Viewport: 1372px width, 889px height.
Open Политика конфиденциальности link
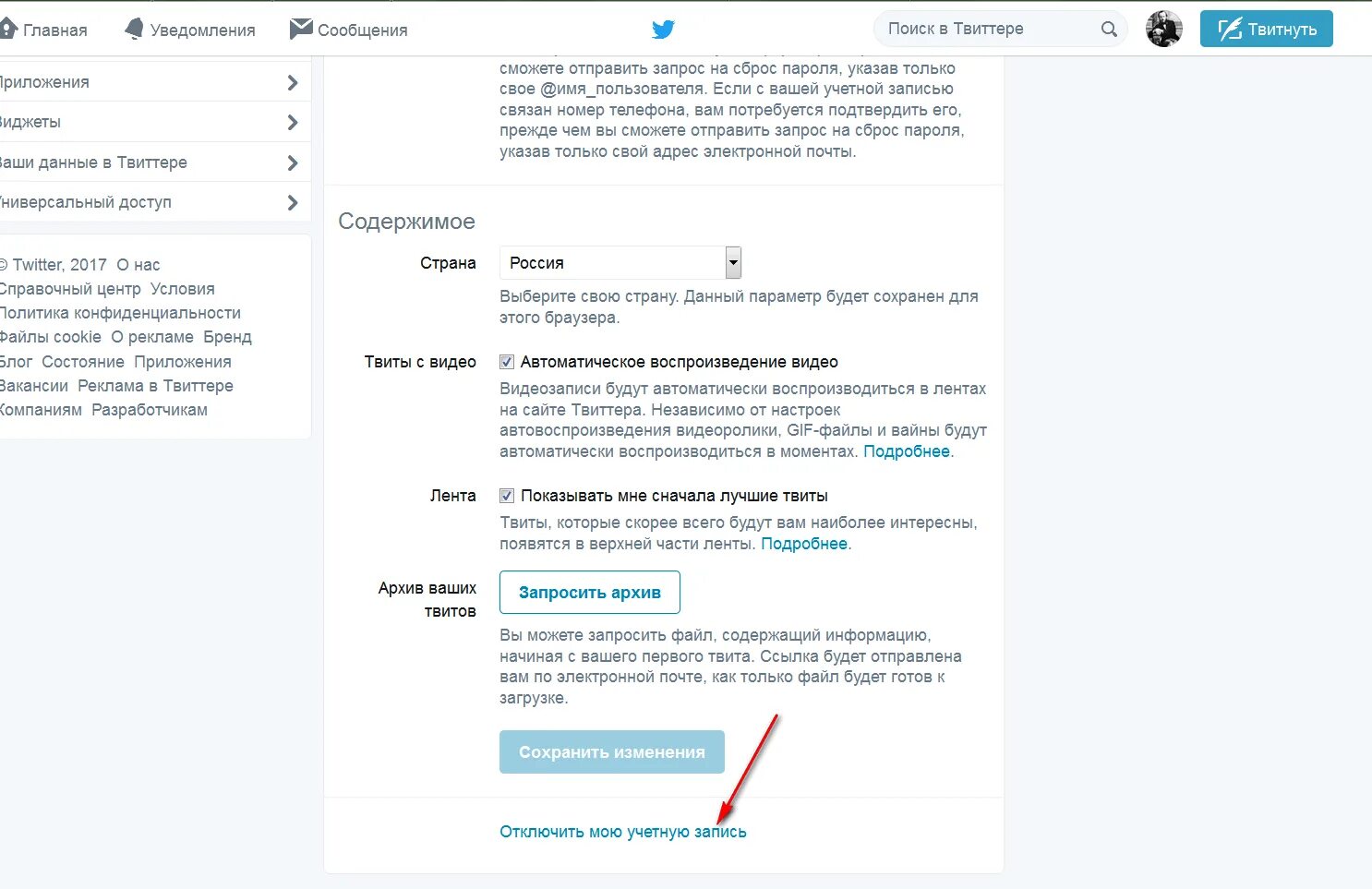[120, 313]
